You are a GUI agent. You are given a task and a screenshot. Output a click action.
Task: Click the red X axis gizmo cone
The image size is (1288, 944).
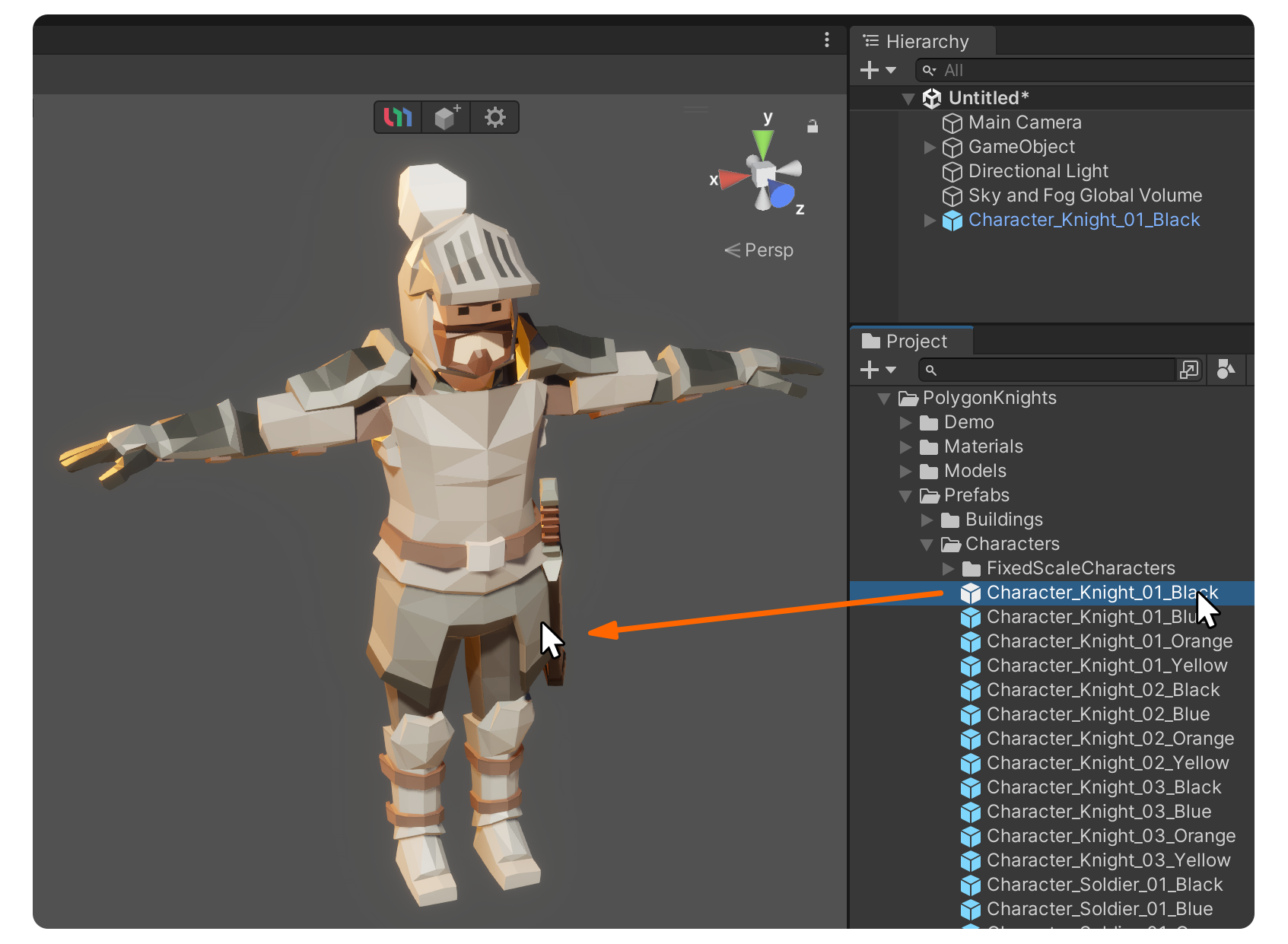click(x=734, y=179)
